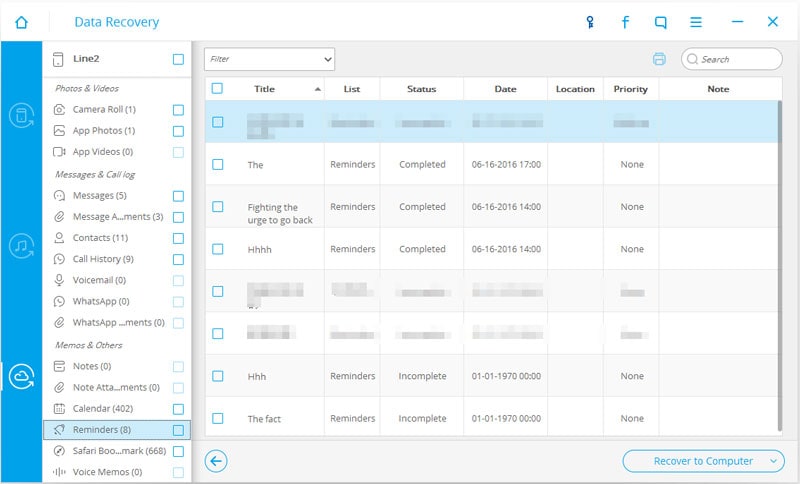Open the Facebook icon link
Screen dimensions: 800x484
pyautogui.click(x=625, y=22)
